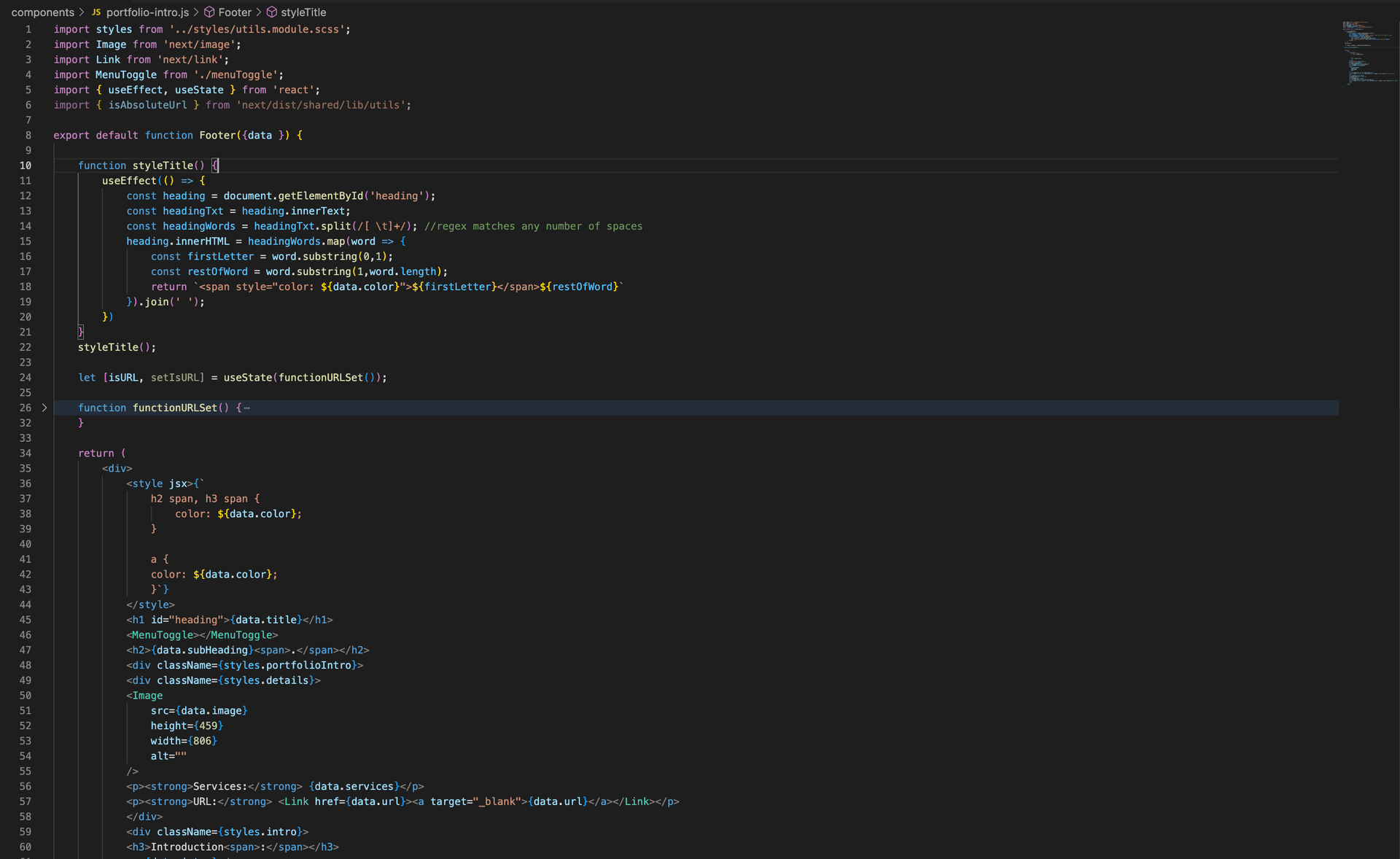This screenshot has width=1400, height=859.
Task: Click 'alt=""' prop on line 54
Action: coord(168,756)
